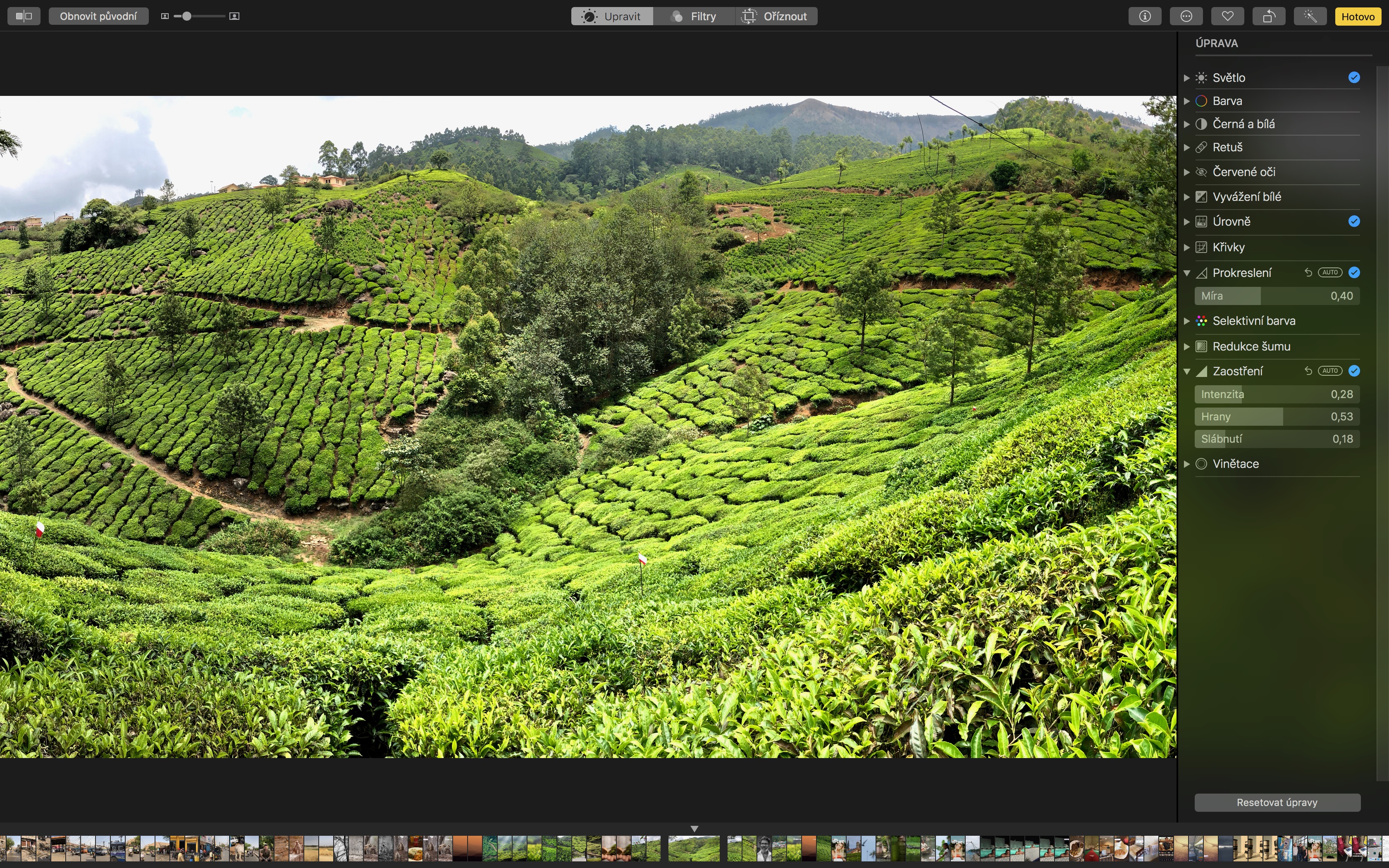
Task: Select the current tea plantation filmstrip thumbnail
Action: [x=694, y=849]
